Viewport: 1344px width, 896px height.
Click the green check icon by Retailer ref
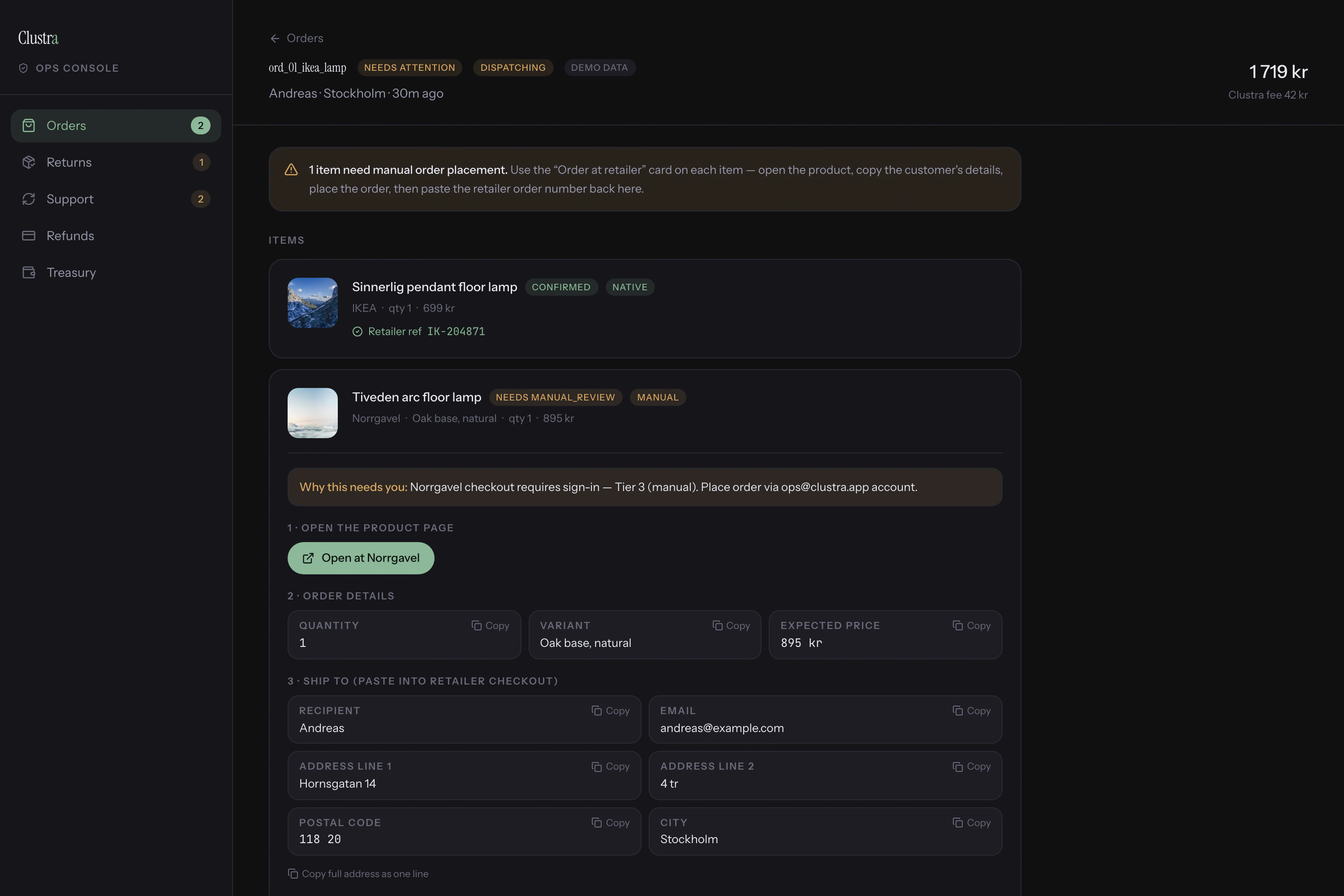pyautogui.click(x=357, y=332)
